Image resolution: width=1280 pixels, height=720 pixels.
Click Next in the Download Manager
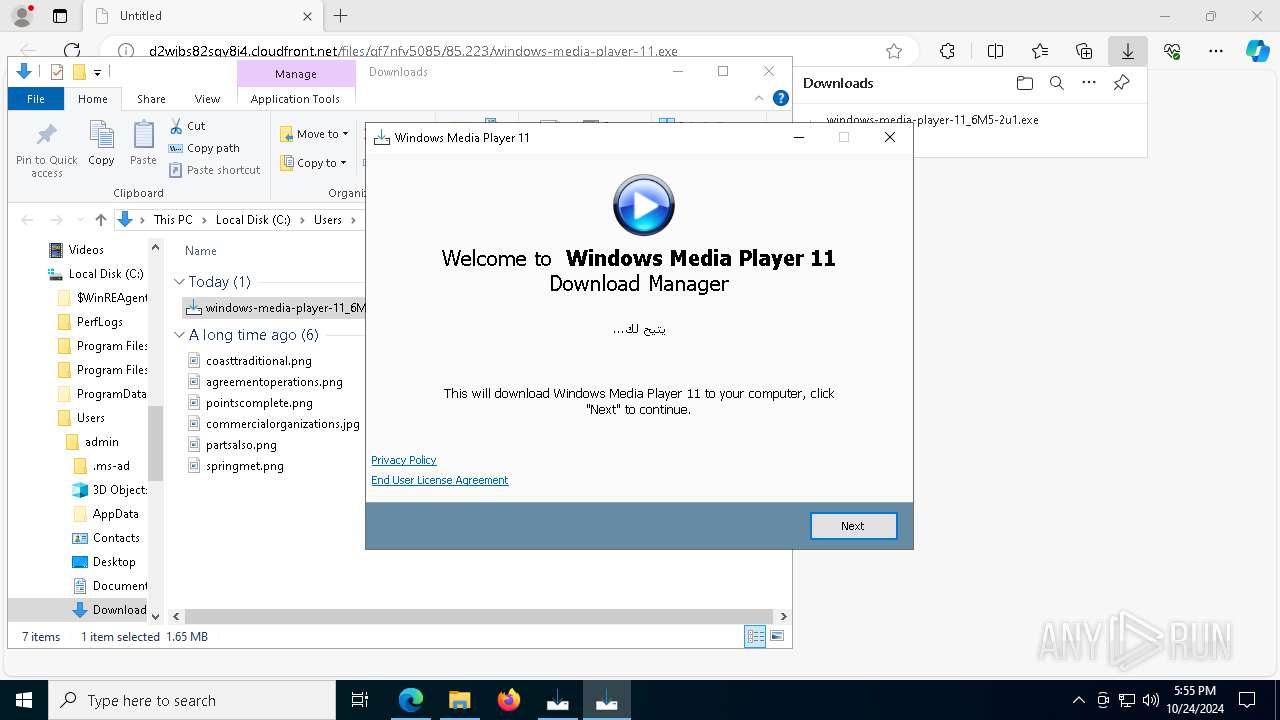point(853,526)
